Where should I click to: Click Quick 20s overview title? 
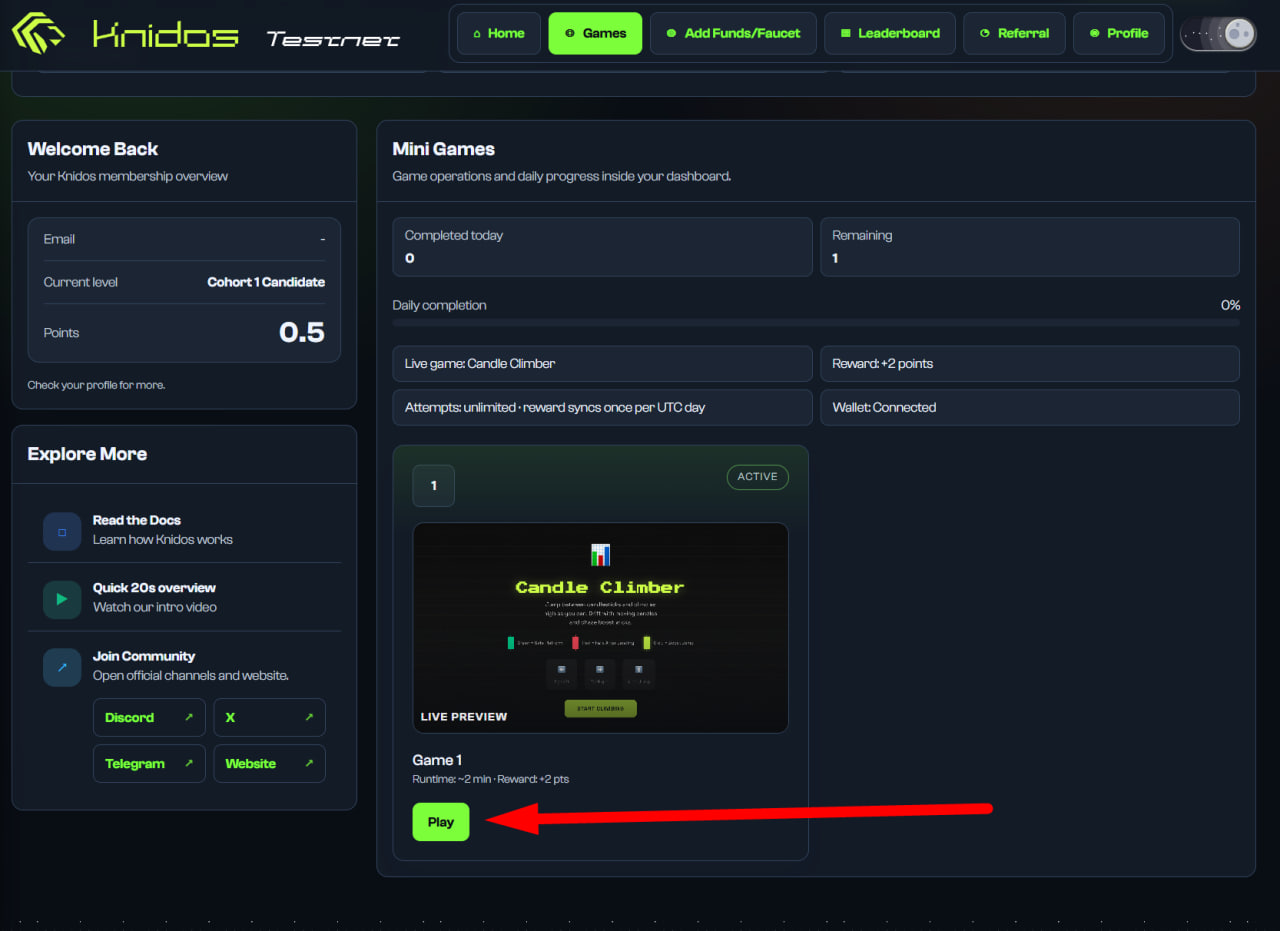(154, 588)
